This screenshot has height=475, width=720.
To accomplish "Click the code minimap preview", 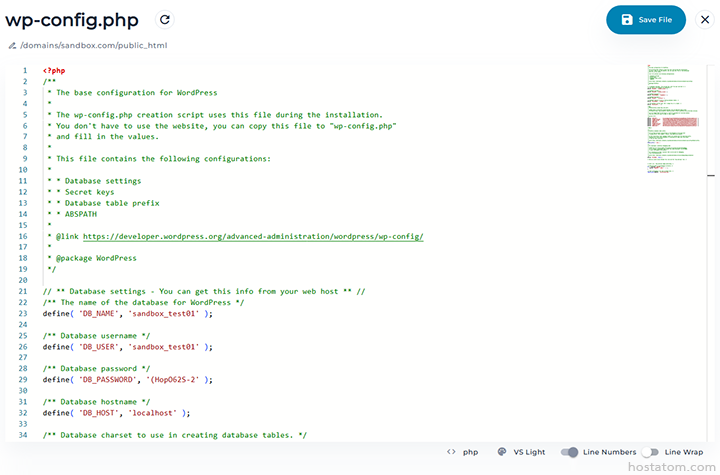I will tap(671, 120).
